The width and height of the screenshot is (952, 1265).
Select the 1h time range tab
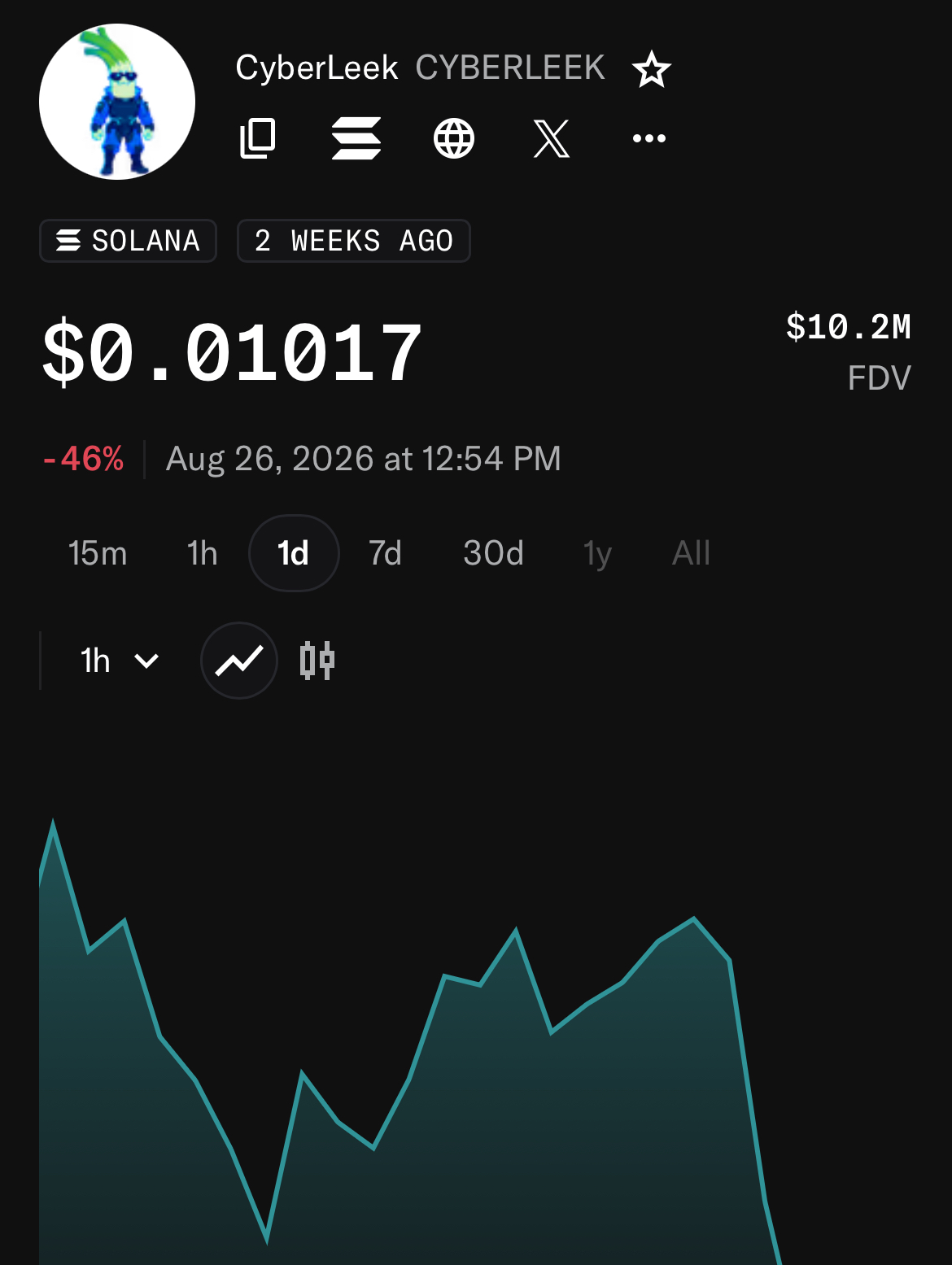[203, 553]
